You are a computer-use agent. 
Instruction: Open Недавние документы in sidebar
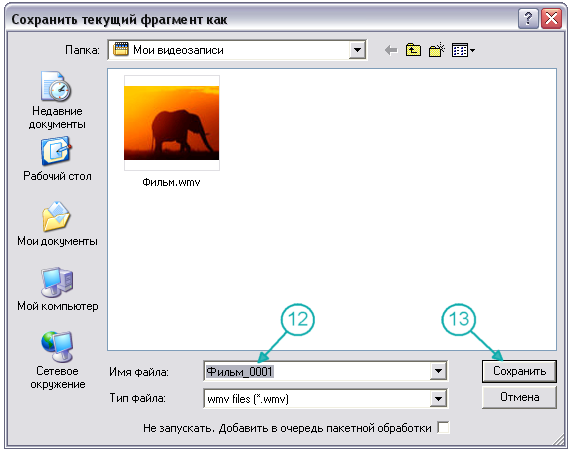[57, 101]
